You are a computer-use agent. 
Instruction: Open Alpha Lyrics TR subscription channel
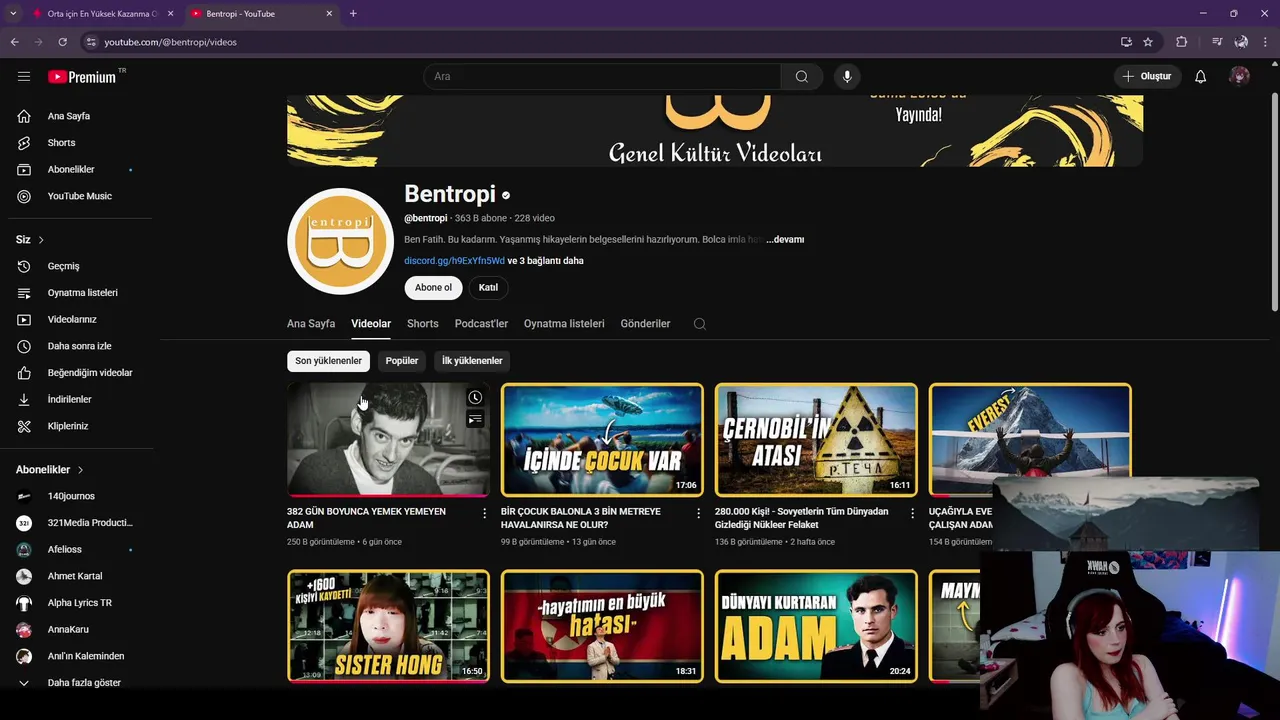[x=78, y=603]
